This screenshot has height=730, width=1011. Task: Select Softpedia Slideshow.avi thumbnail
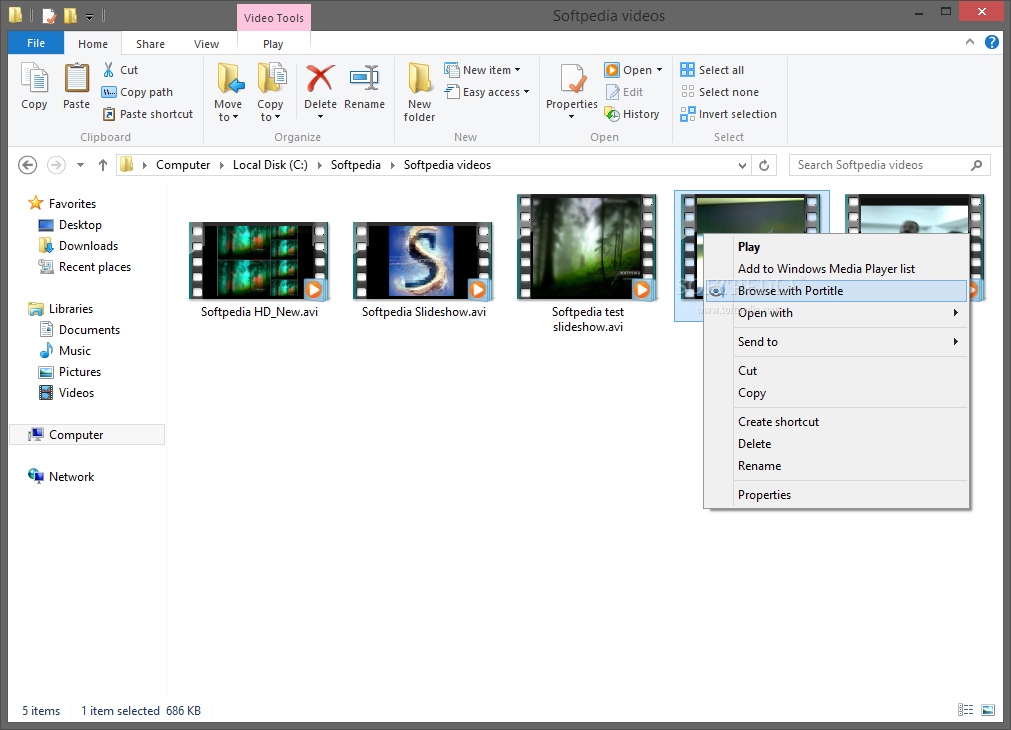[423, 261]
